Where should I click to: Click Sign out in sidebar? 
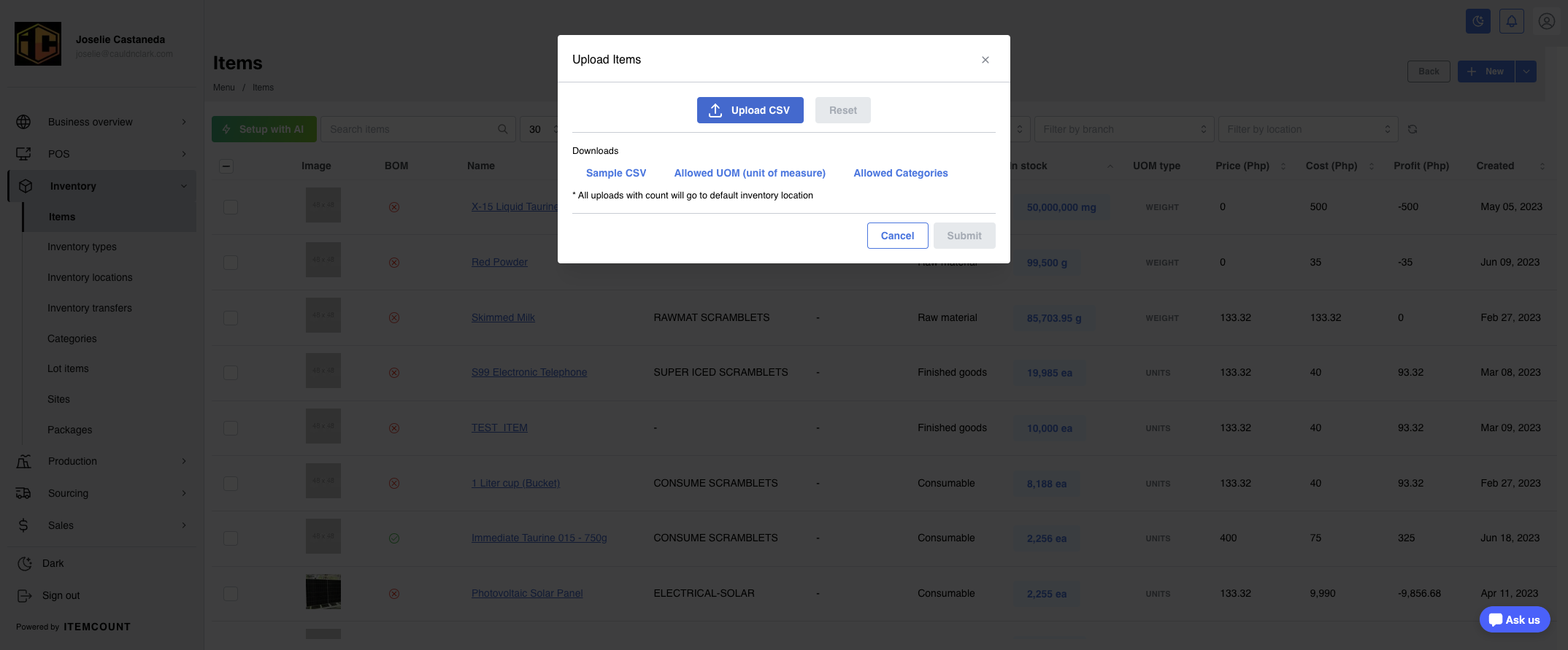point(49,595)
